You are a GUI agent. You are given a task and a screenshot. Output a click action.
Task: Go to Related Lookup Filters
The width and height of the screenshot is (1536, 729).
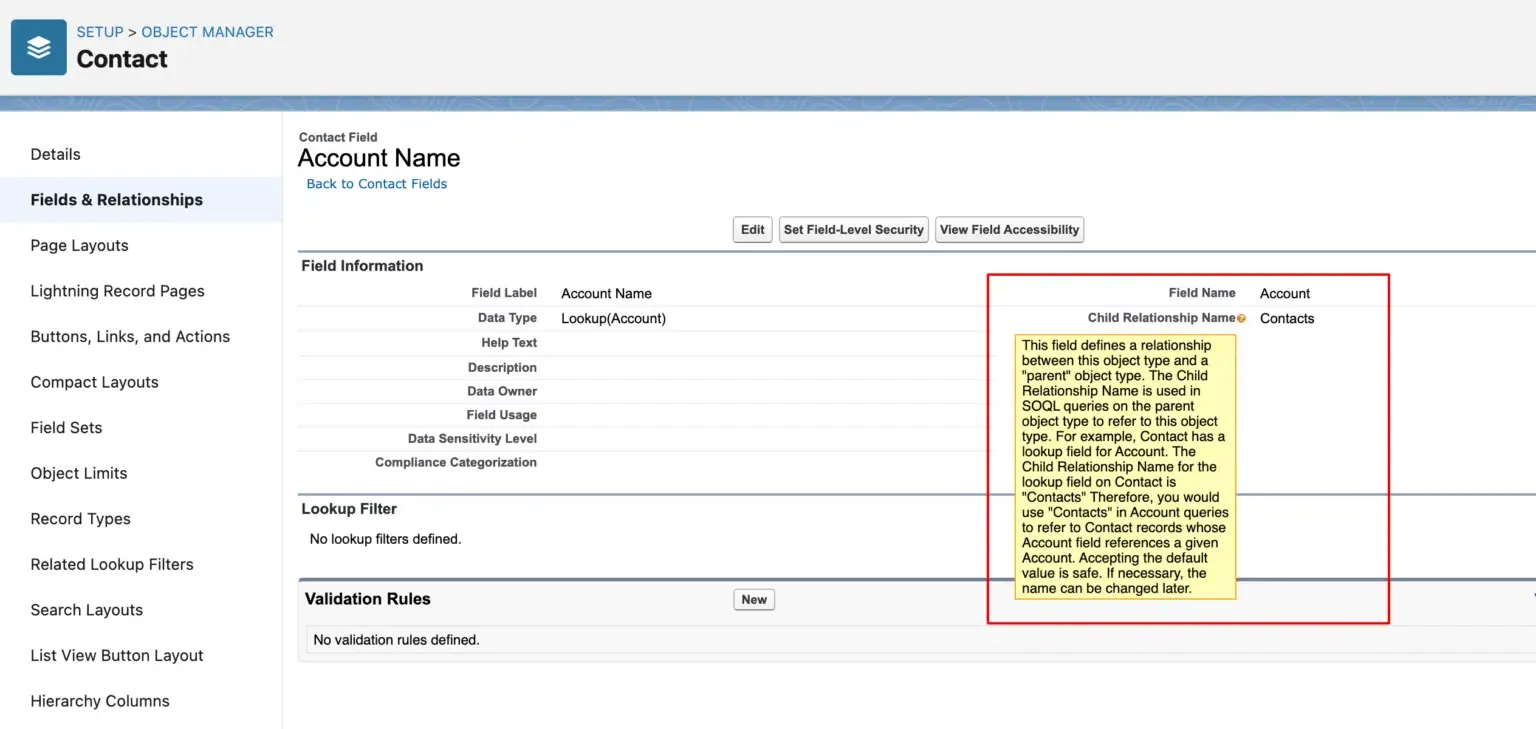(x=113, y=564)
